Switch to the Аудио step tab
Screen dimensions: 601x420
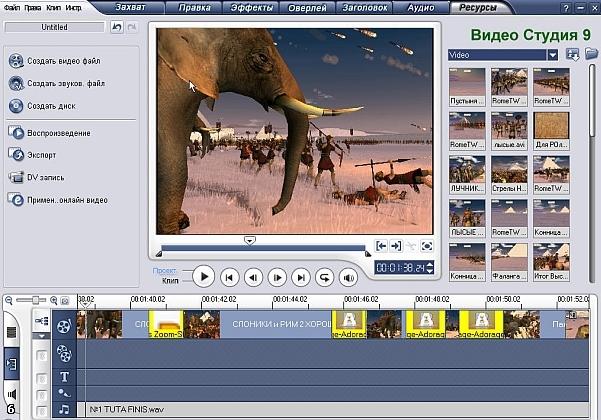click(421, 8)
